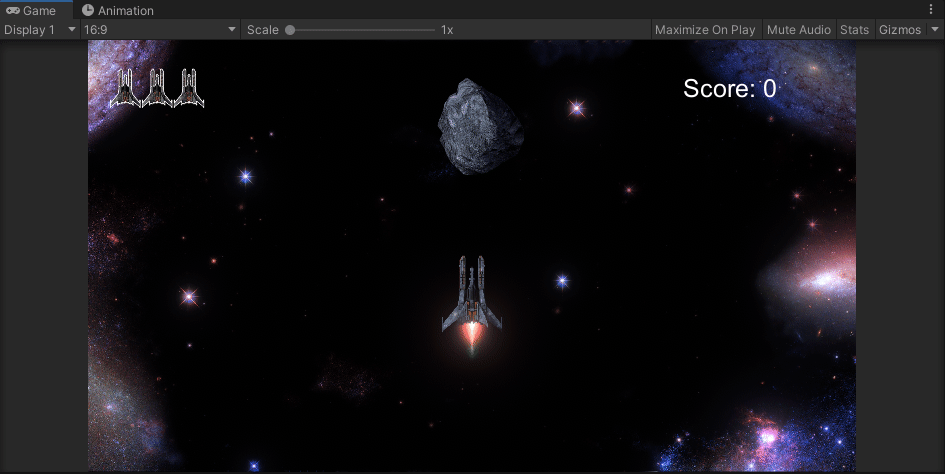Click the Scale slider handle
This screenshot has height=474, width=945.
click(x=290, y=30)
